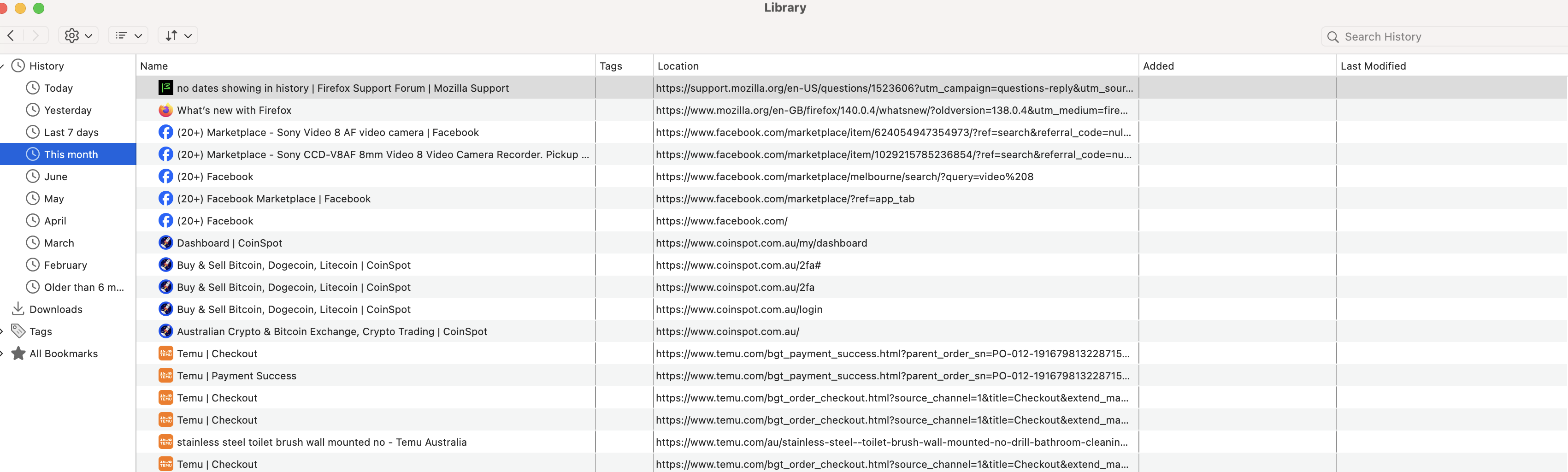Image resolution: width=1568 pixels, height=472 pixels.
Task: Click the All Bookmarks star icon
Action: click(18, 353)
